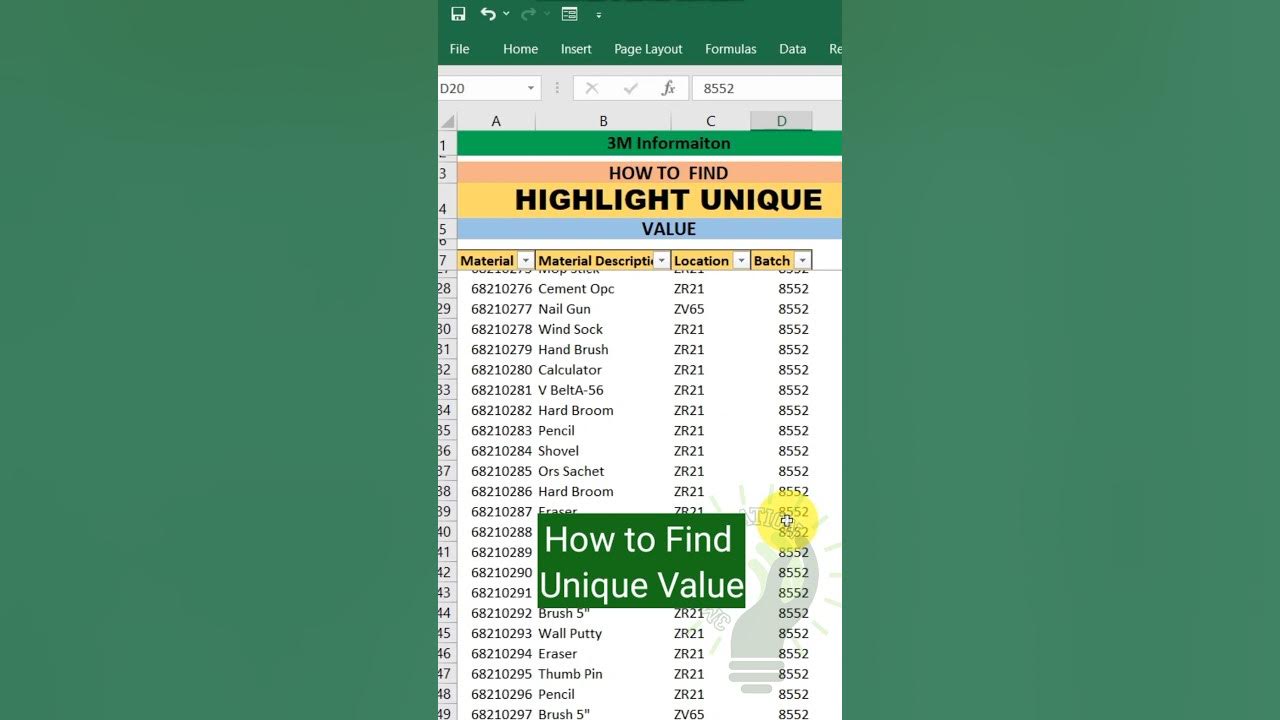Screen dimensions: 1280x720
Task: Cancel the formula bar entry (X)
Action: pyautogui.click(x=592, y=88)
